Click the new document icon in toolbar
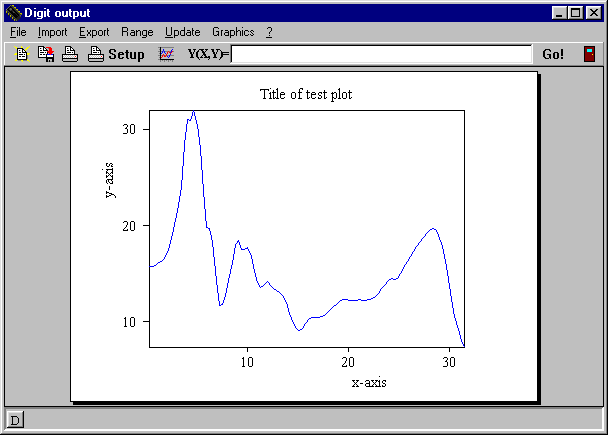The width and height of the screenshot is (608, 435). [21, 54]
